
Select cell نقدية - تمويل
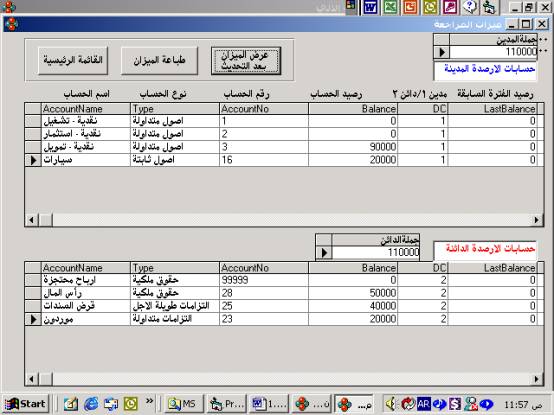click(x=86, y=147)
